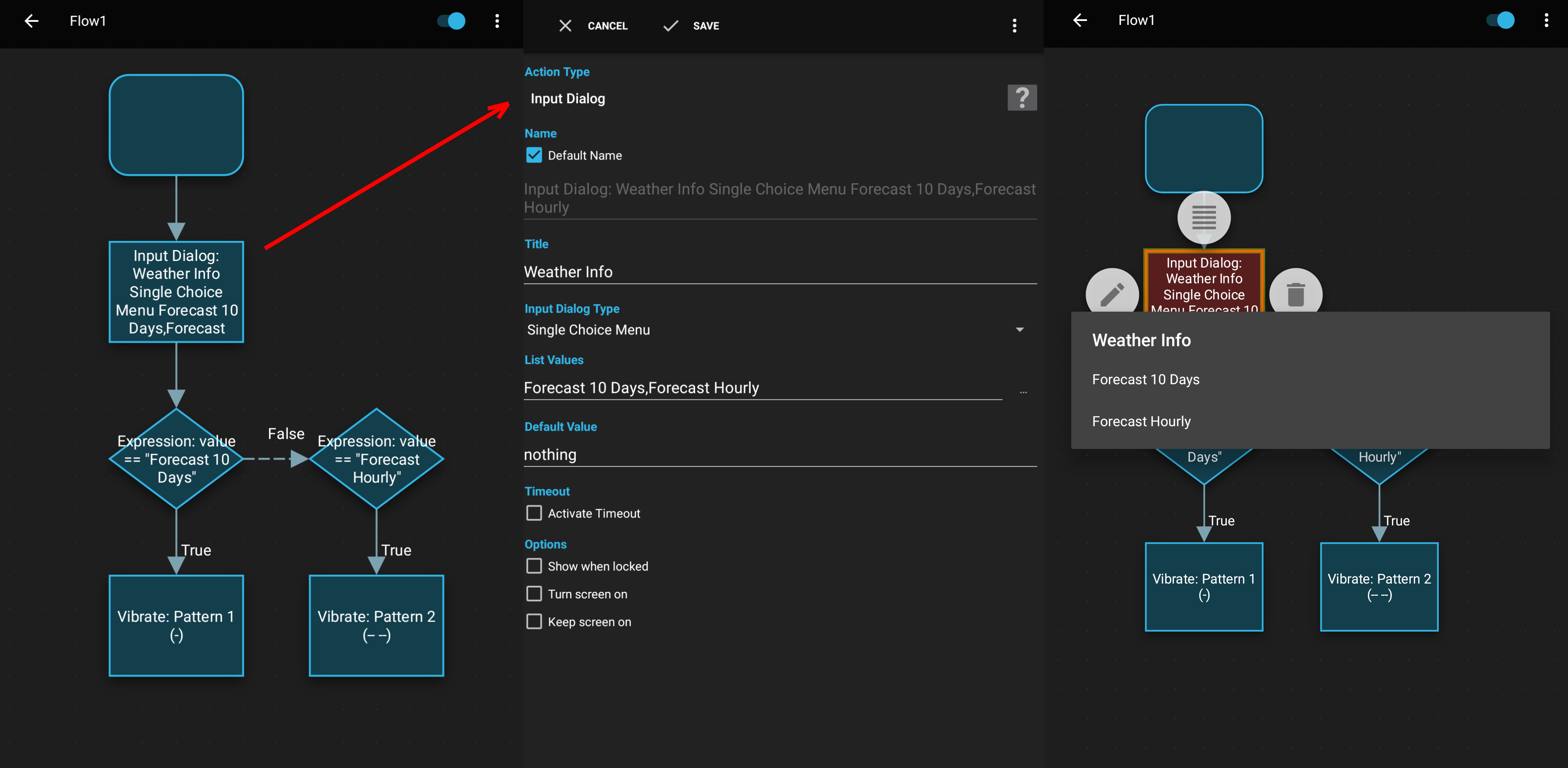Open the action editor overflow menu
The image size is (1568, 768).
click(x=1014, y=26)
